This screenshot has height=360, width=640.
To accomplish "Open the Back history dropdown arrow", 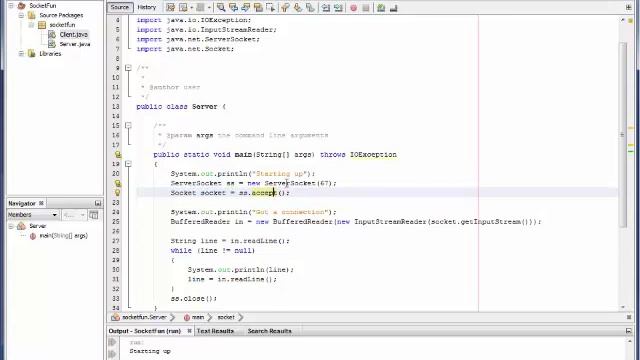I will [x=191, y=7].
